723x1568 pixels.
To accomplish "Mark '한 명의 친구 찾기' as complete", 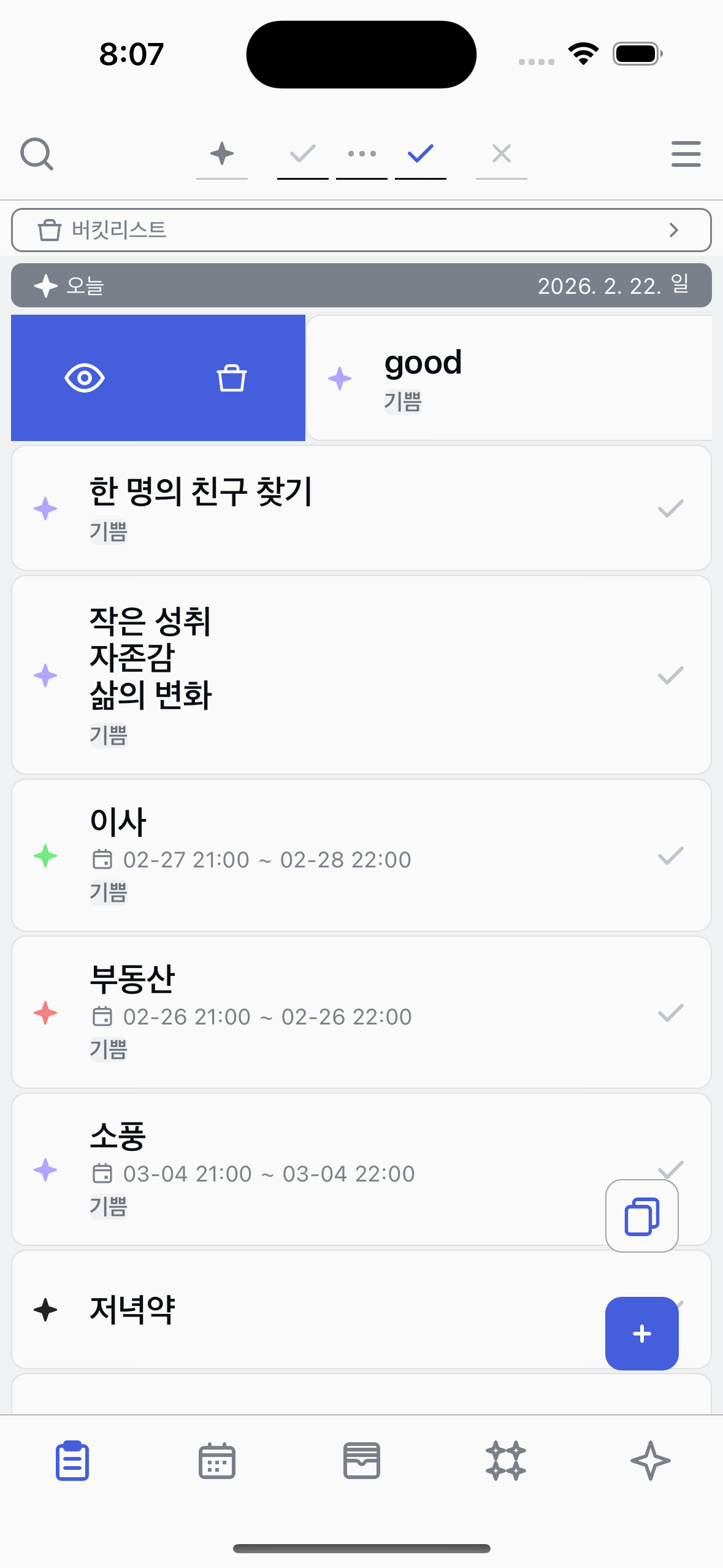I will (x=670, y=509).
